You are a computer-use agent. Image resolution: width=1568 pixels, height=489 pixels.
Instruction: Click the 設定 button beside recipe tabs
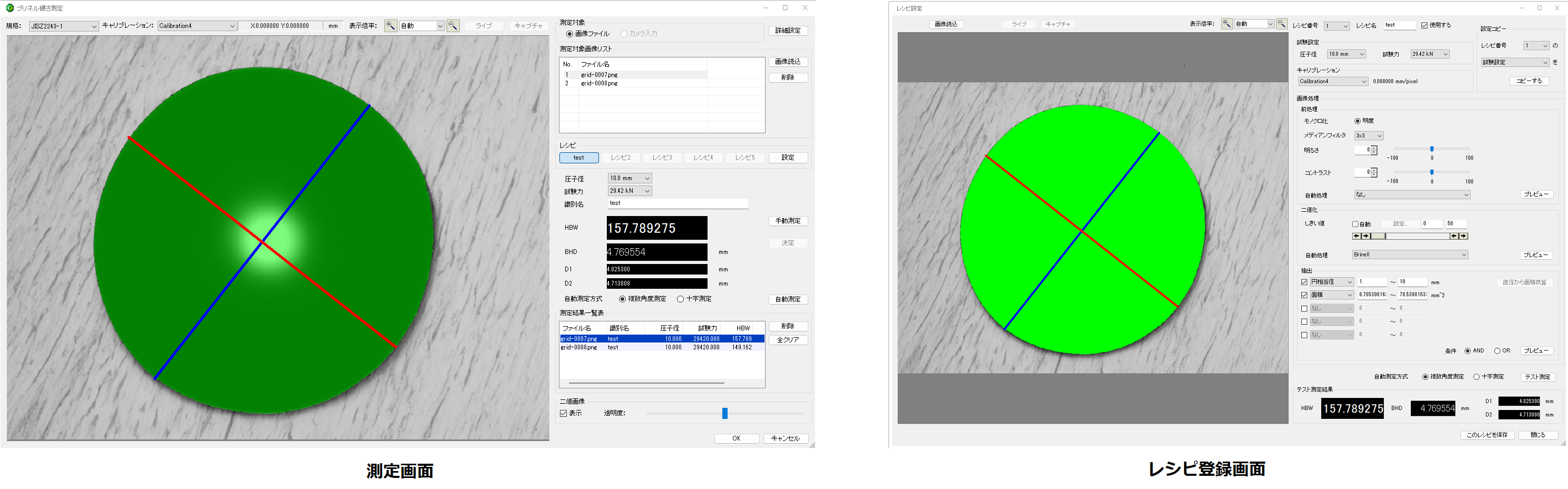pos(788,158)
